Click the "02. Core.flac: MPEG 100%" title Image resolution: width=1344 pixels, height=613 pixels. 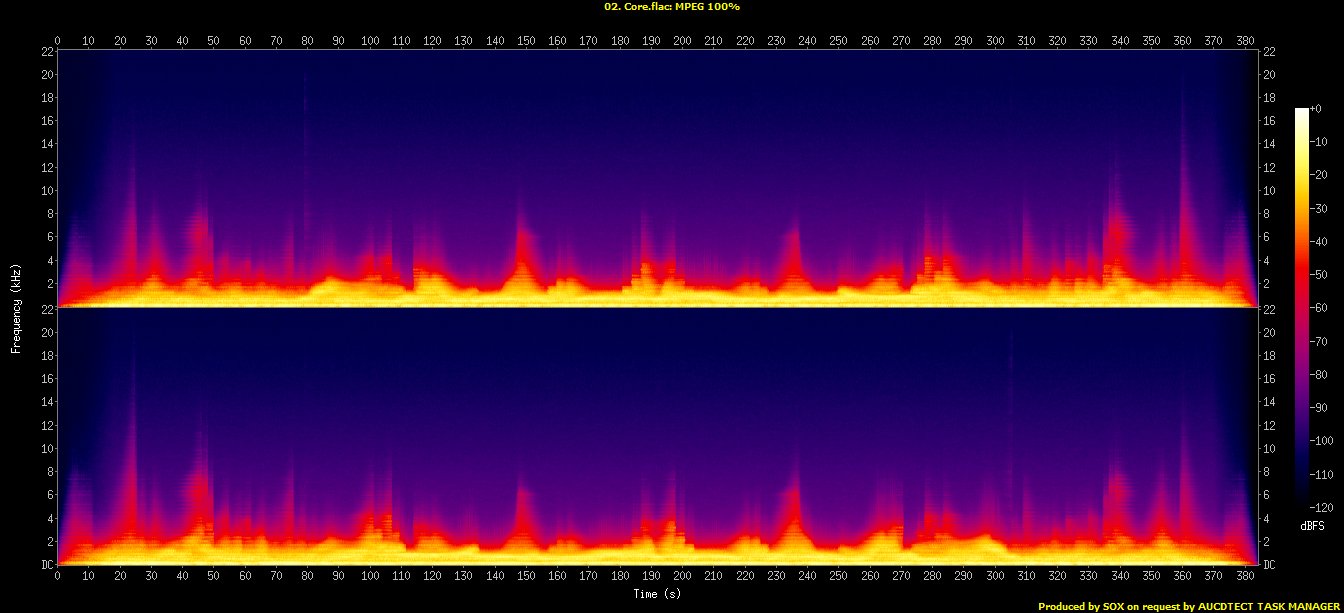[x=671, y=7]
